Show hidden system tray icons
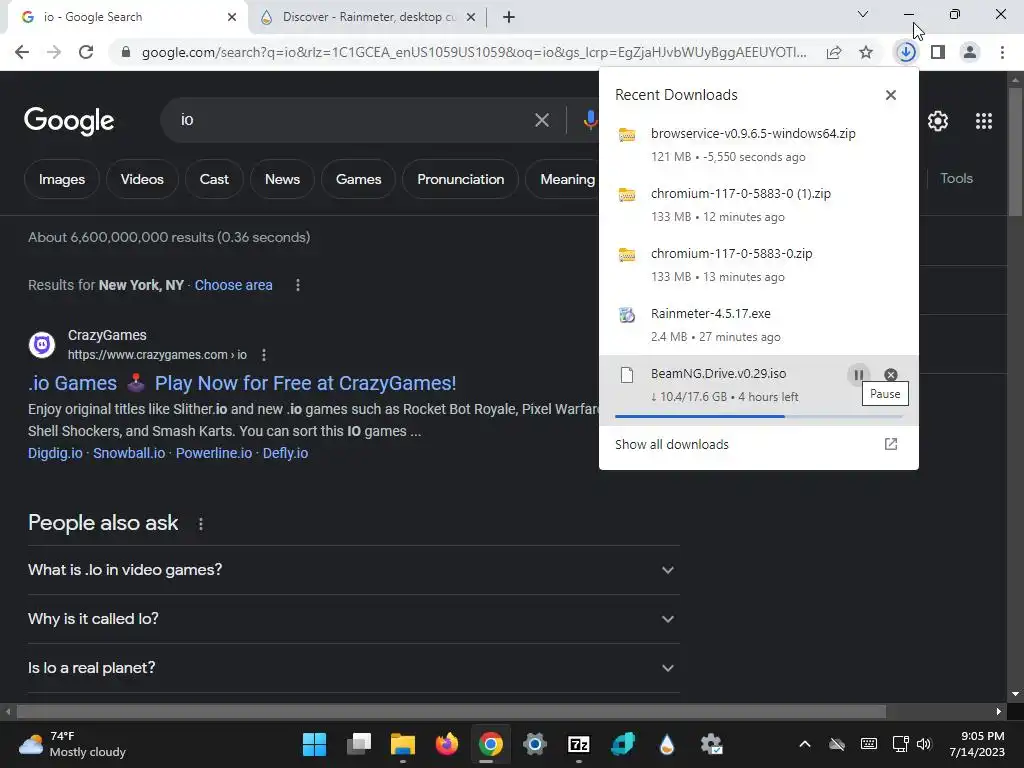The image size is (1024, 768). coord(805,744)
